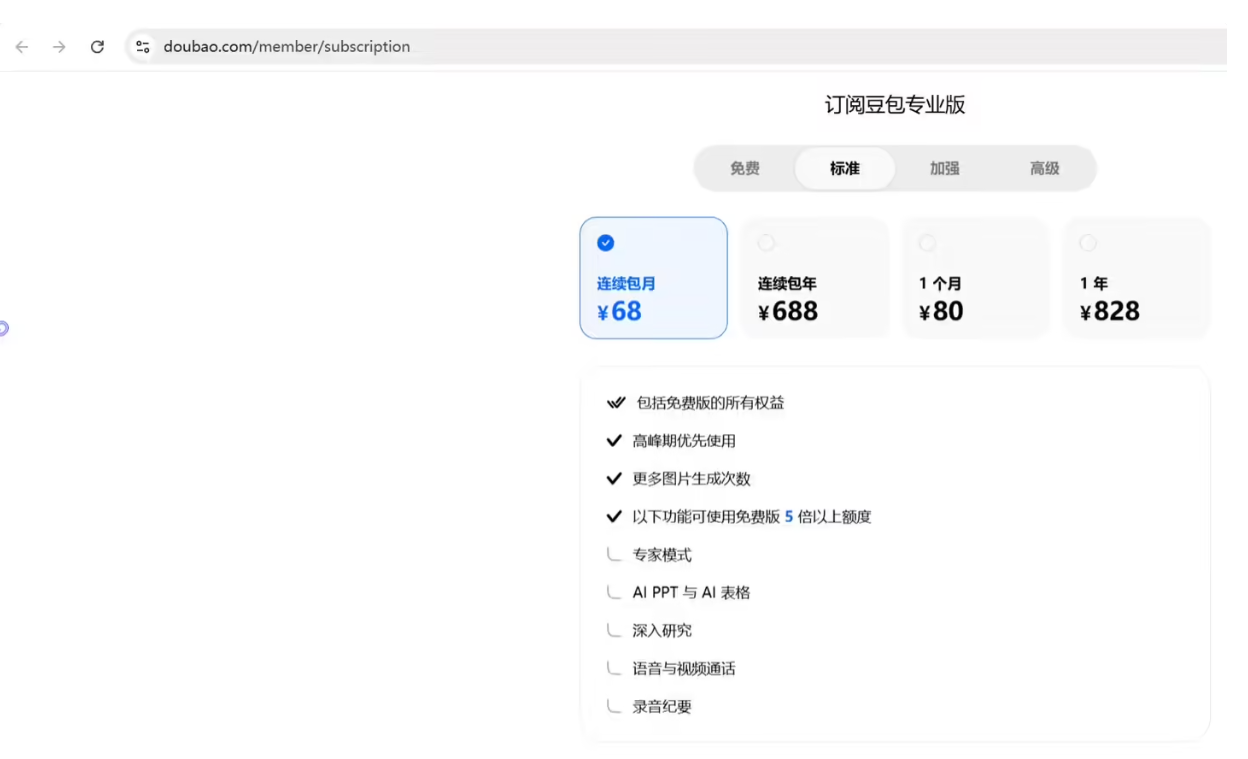Viewport: 1248px width, 759px height.
Task: Select the 连续包年 radio option
Action: pyautogui.click(x=766, y=243)
